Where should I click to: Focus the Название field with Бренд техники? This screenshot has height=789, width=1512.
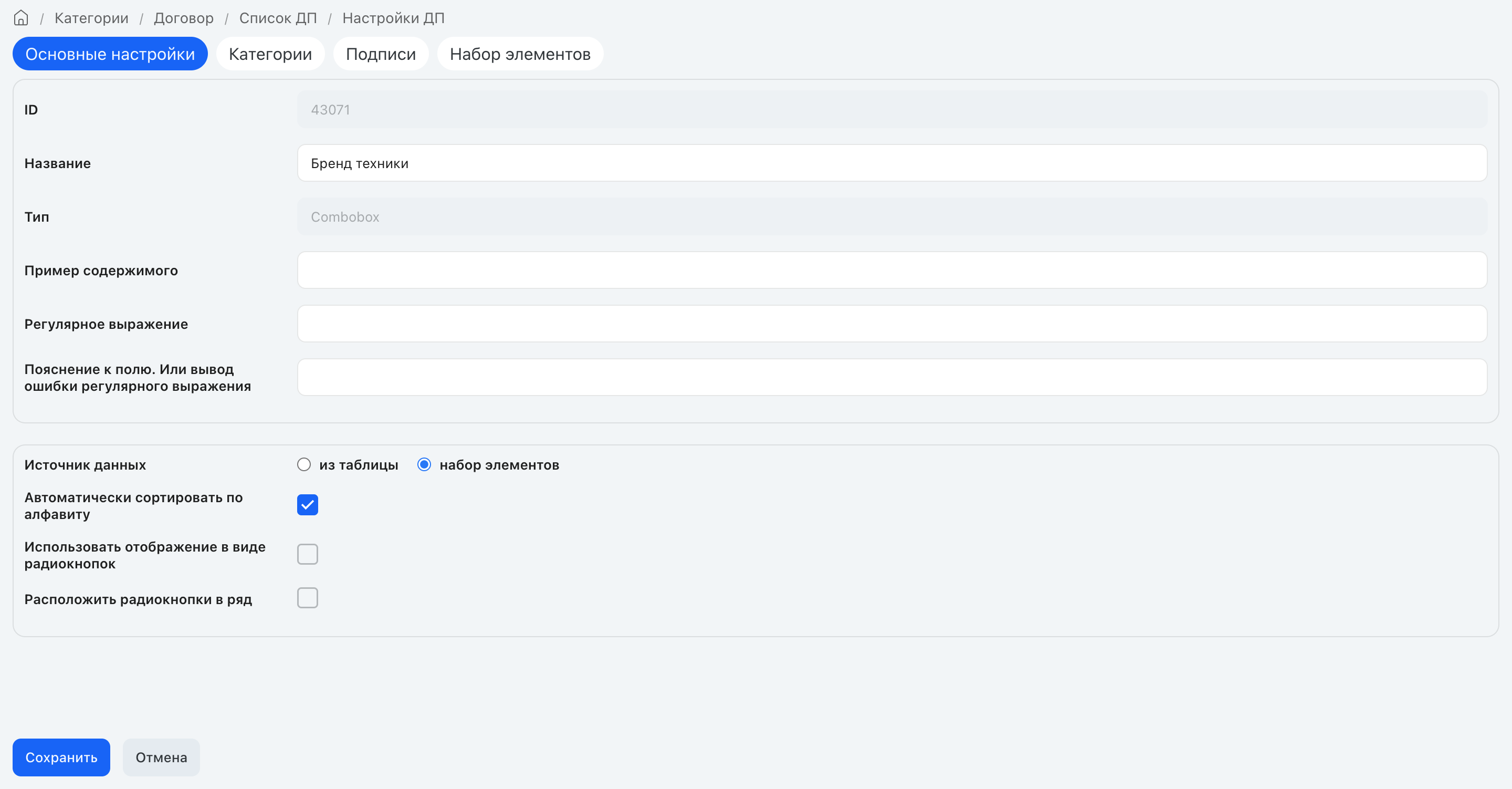tap(892, 163)
